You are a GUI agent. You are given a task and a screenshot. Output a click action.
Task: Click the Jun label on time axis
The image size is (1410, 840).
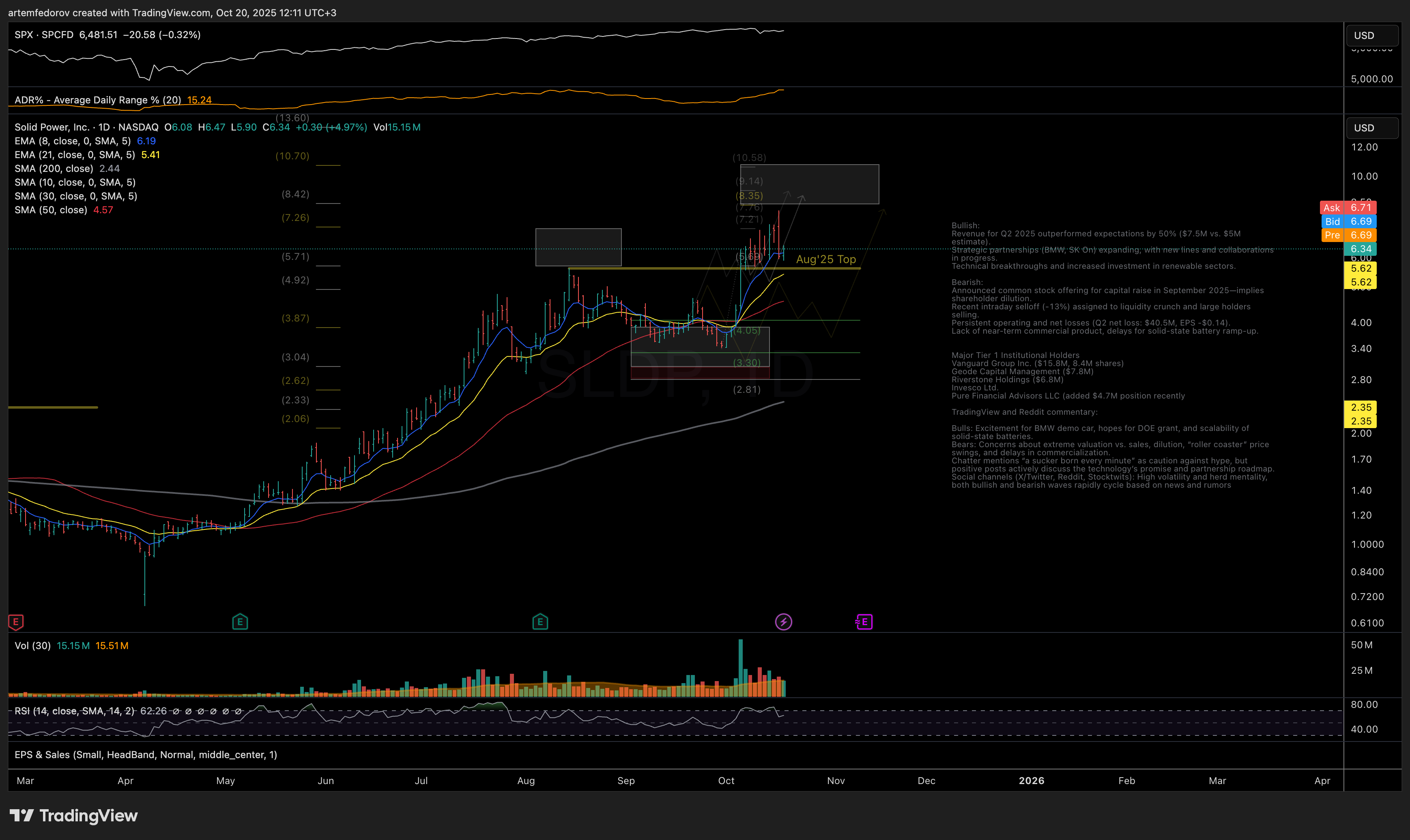click(326, 781)
